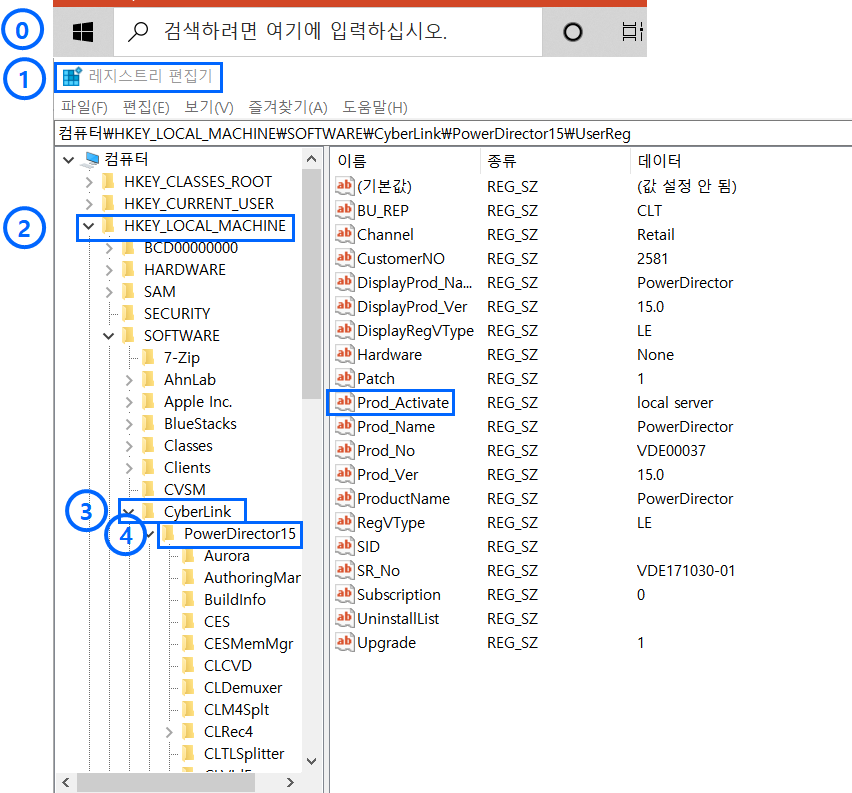Screen dimensions: 852x793
Task: Expand the HKEY_CURRENT_USER key
Action: click(89, 204)
